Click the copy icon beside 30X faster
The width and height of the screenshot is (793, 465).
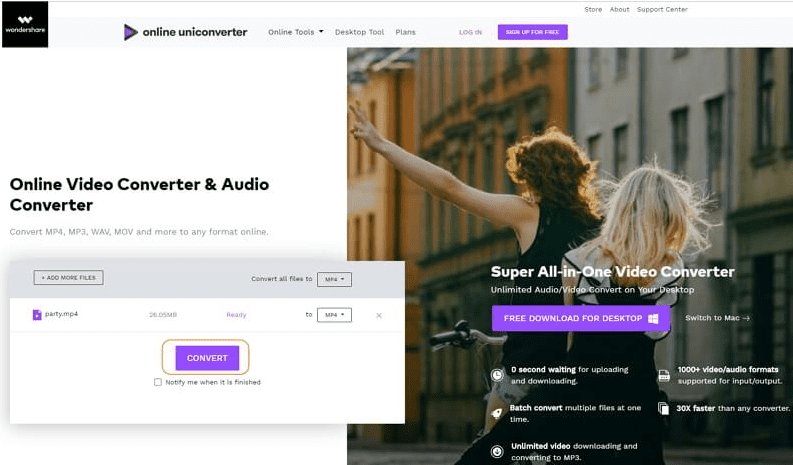pos(664,408)
